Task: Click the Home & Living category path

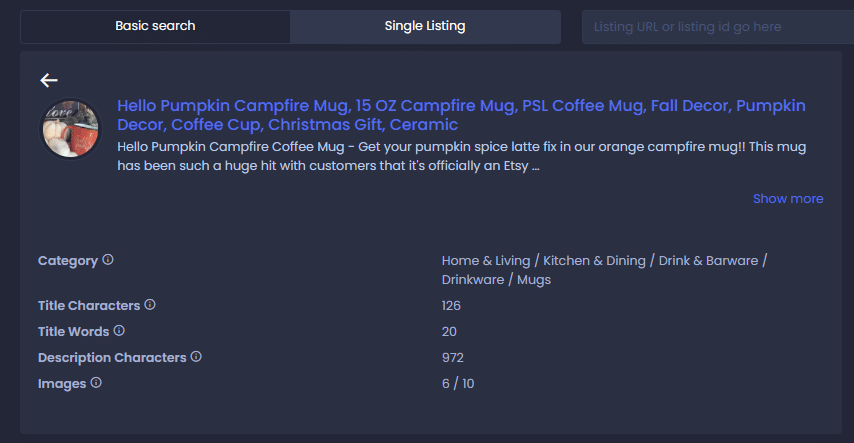Action: (x=605, y=270)
